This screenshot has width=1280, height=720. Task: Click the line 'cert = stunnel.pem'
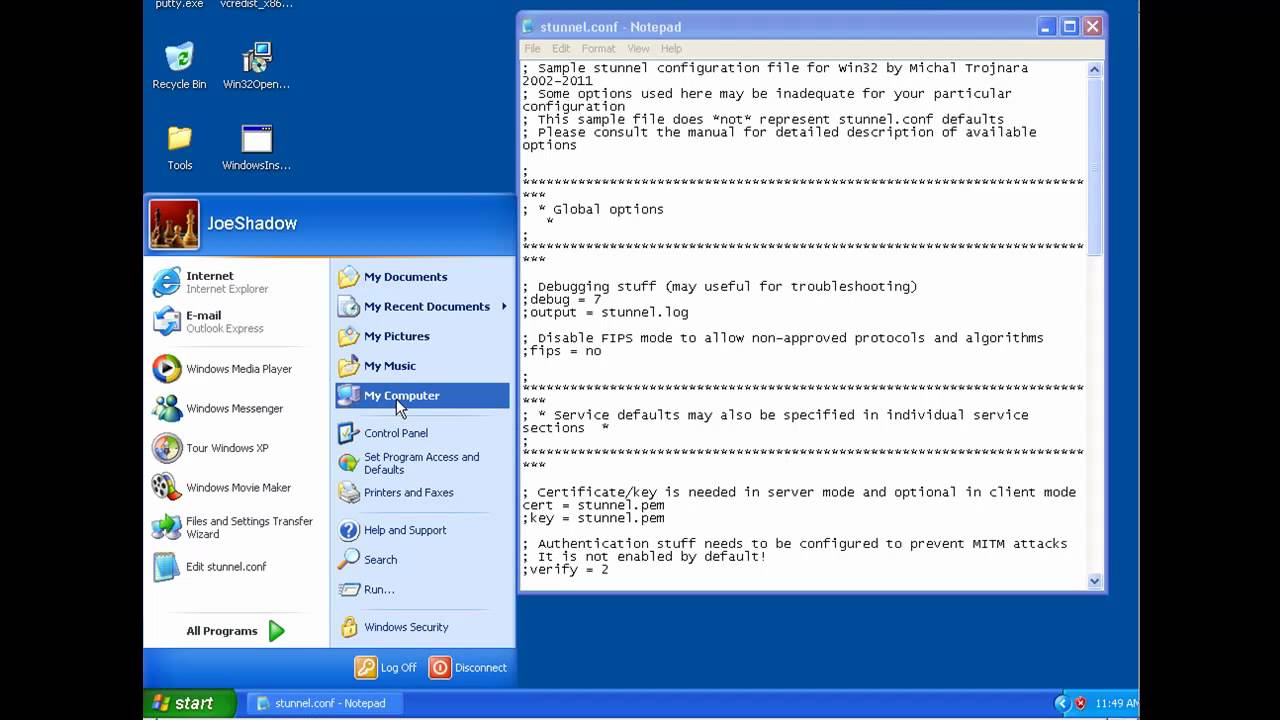pos(593,505)
